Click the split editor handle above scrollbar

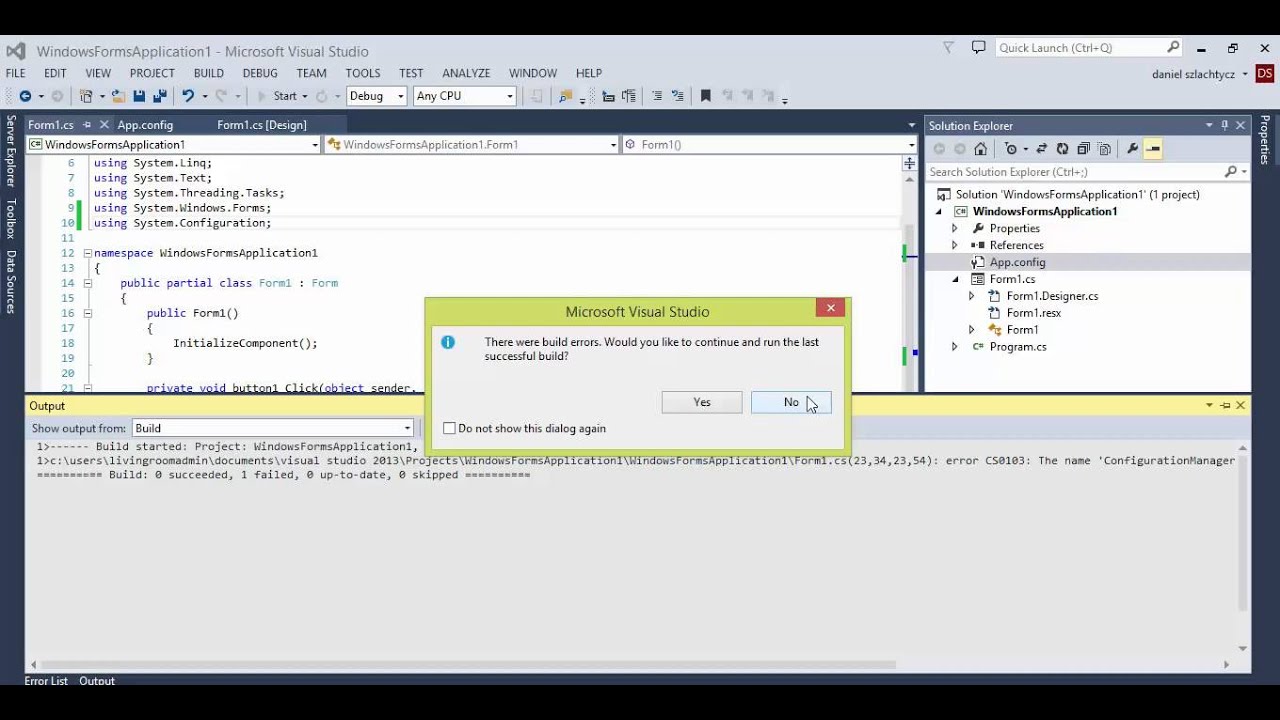pos(910,163)
